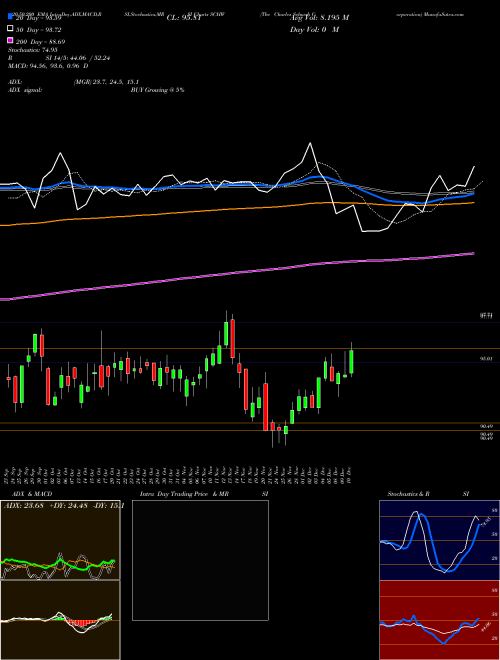Click the 95.01 price level label
The height and width of the screenshot is (660, 500).
click(487, 359)
